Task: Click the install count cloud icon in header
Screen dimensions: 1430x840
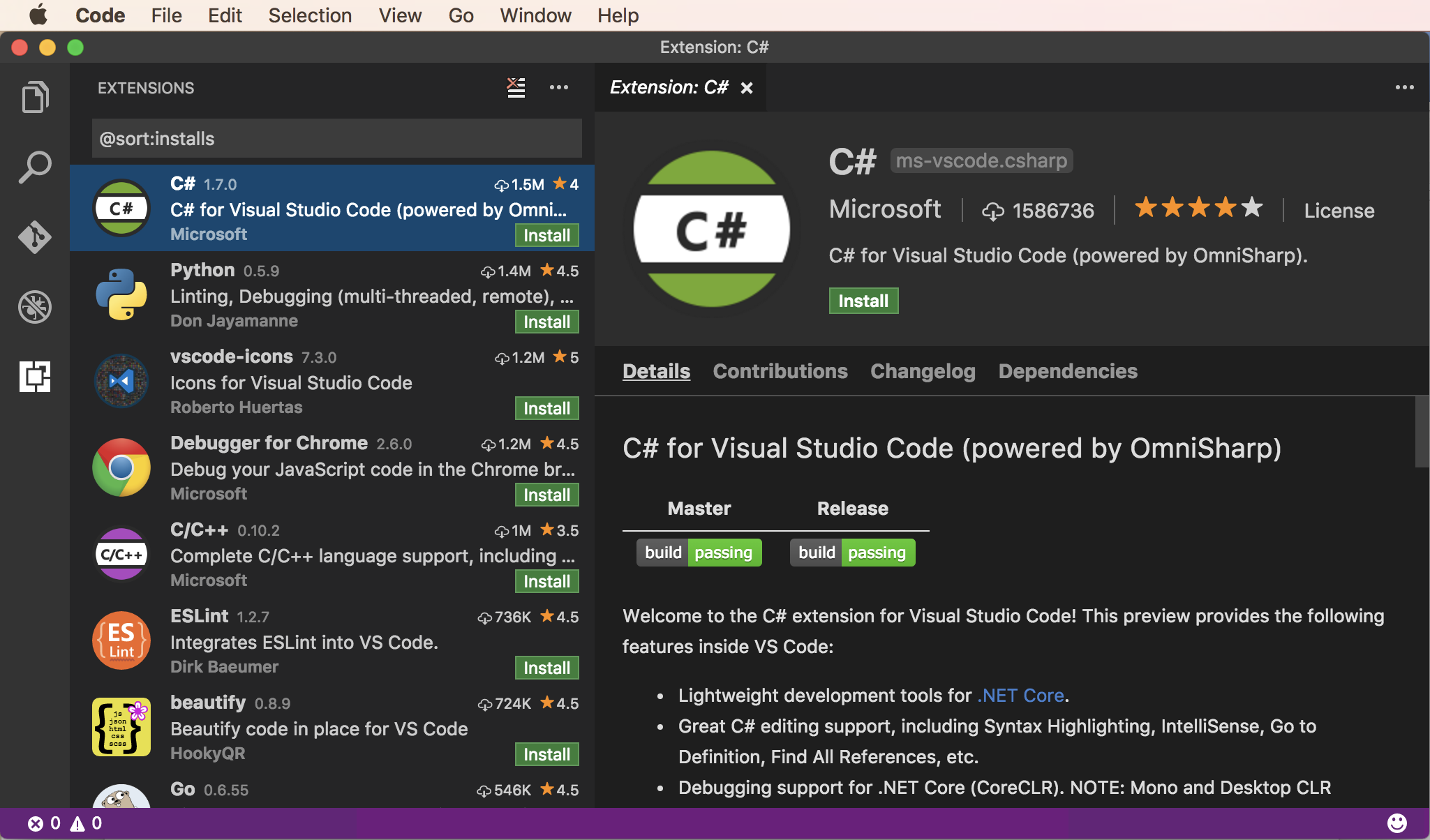Action: pyautogui.click(x=993, y=211)
